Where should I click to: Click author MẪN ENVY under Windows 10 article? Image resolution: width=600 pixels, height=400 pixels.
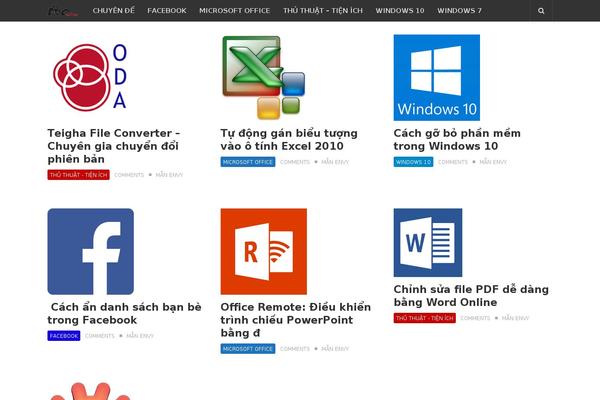[493, 162]
